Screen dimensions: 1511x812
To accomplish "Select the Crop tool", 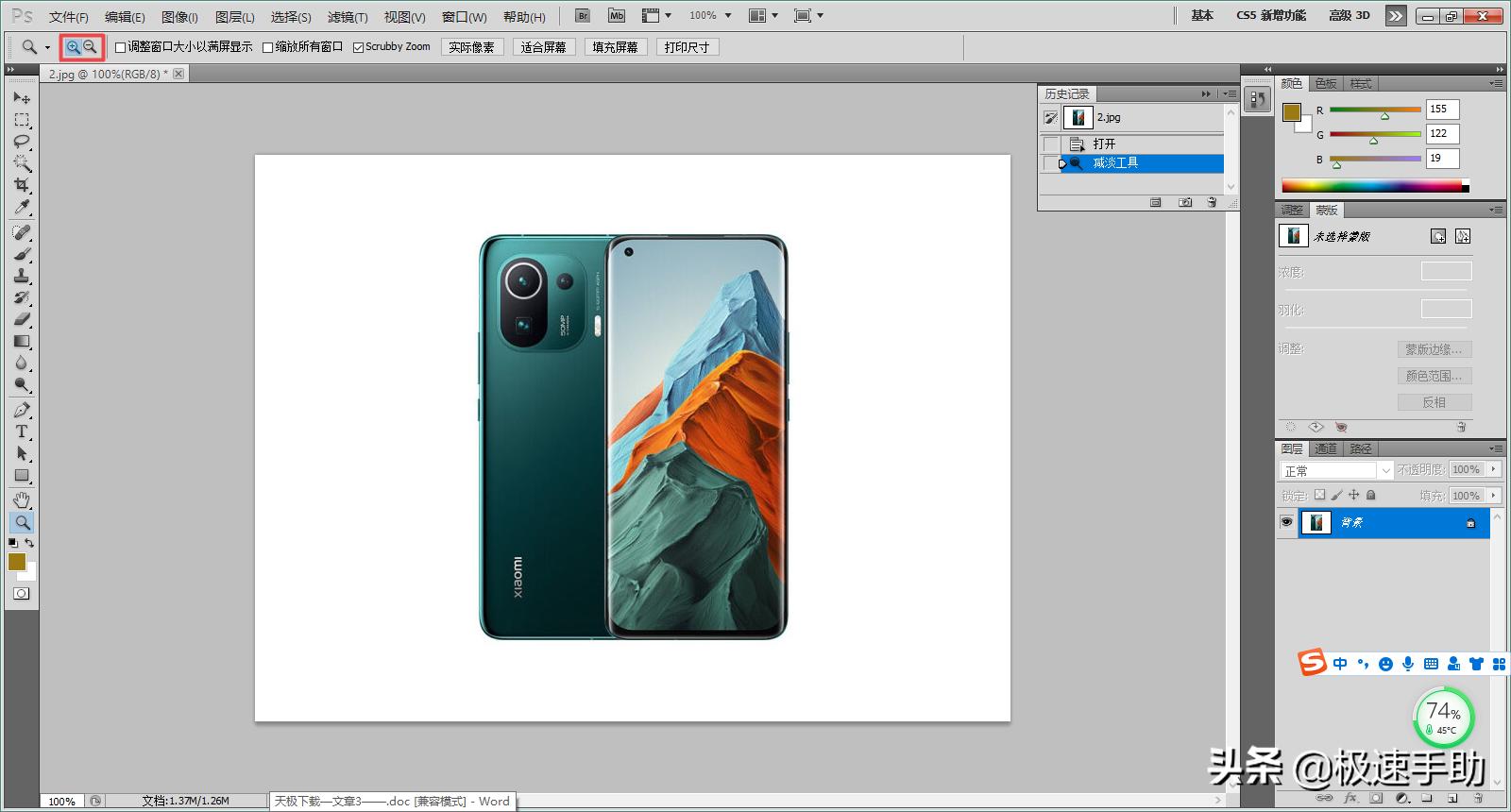I will coord(22,185).
